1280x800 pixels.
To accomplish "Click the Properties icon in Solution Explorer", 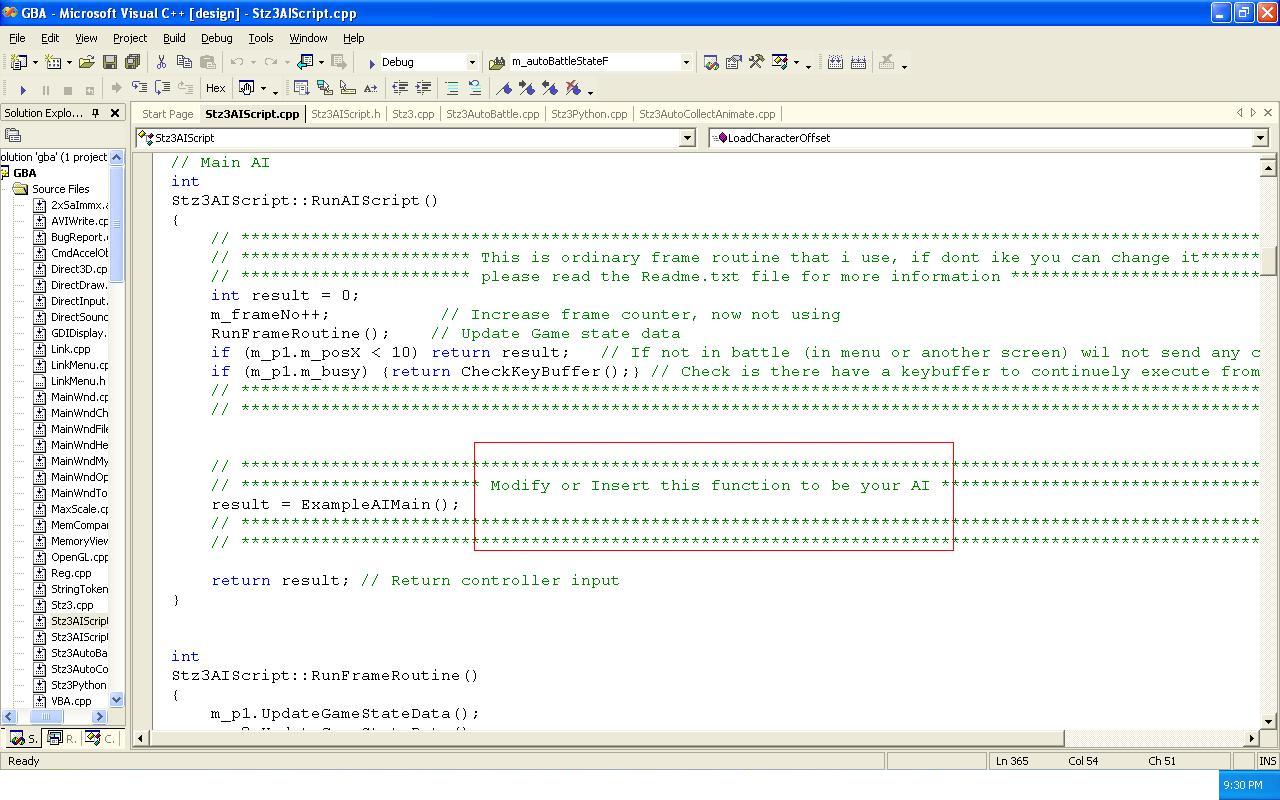I will click(13, 135).
